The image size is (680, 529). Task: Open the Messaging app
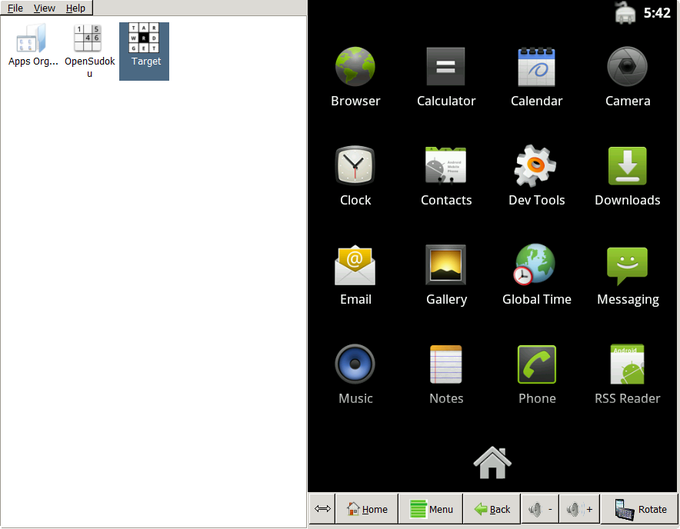point(627,275)
